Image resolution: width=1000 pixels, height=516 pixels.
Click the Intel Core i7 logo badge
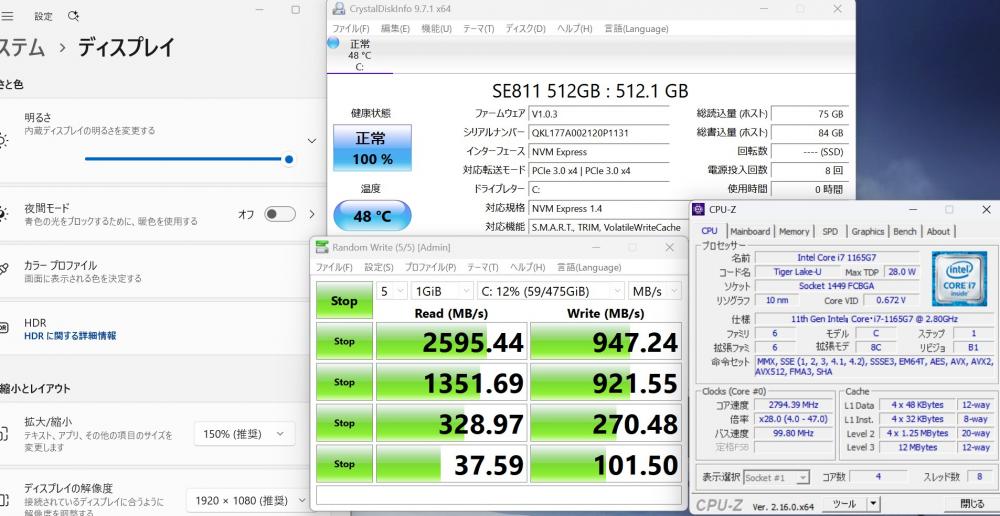coord(960,276)
